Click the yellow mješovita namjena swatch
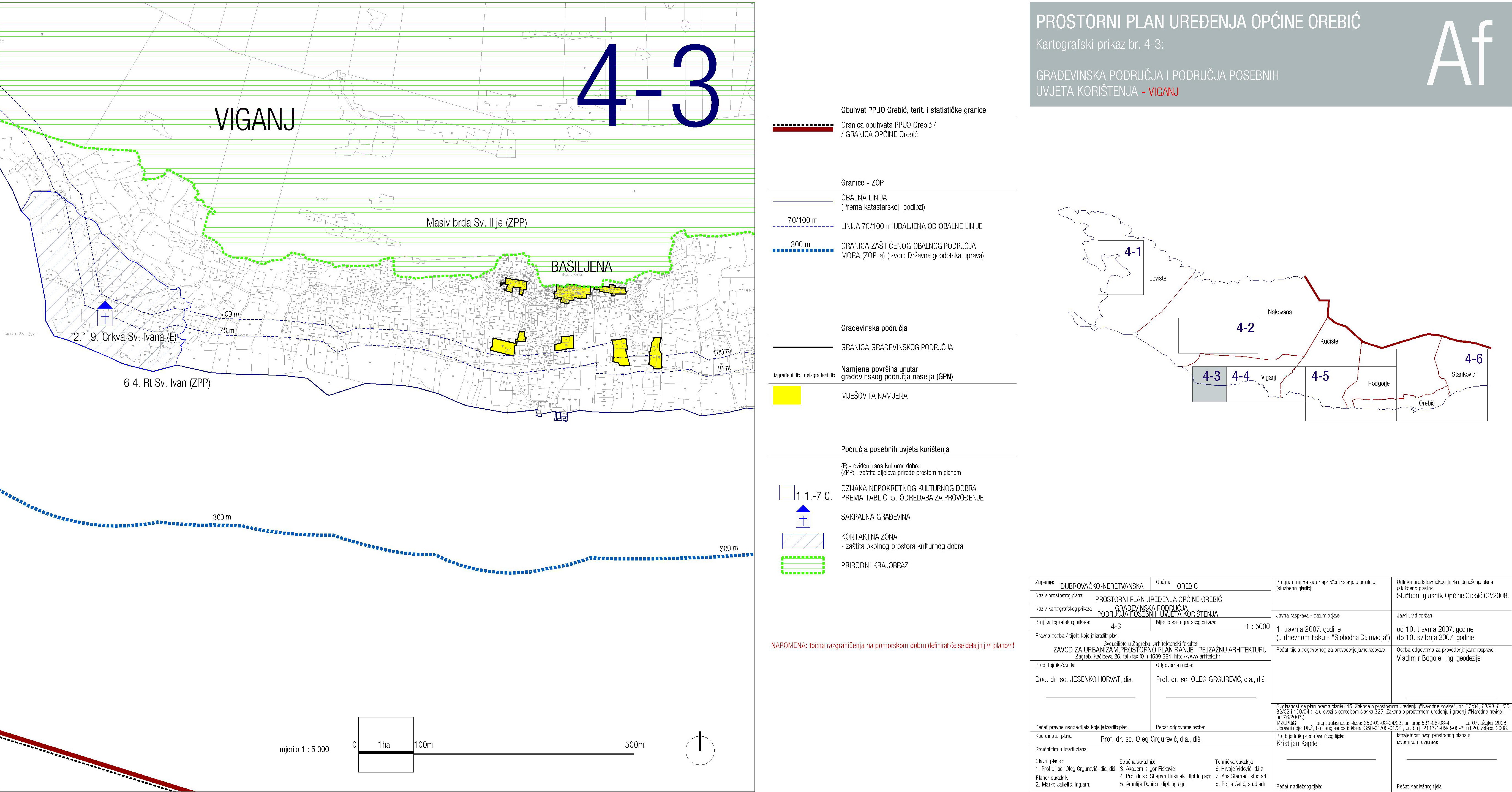 pyautogui.click(x=786, y=396)
